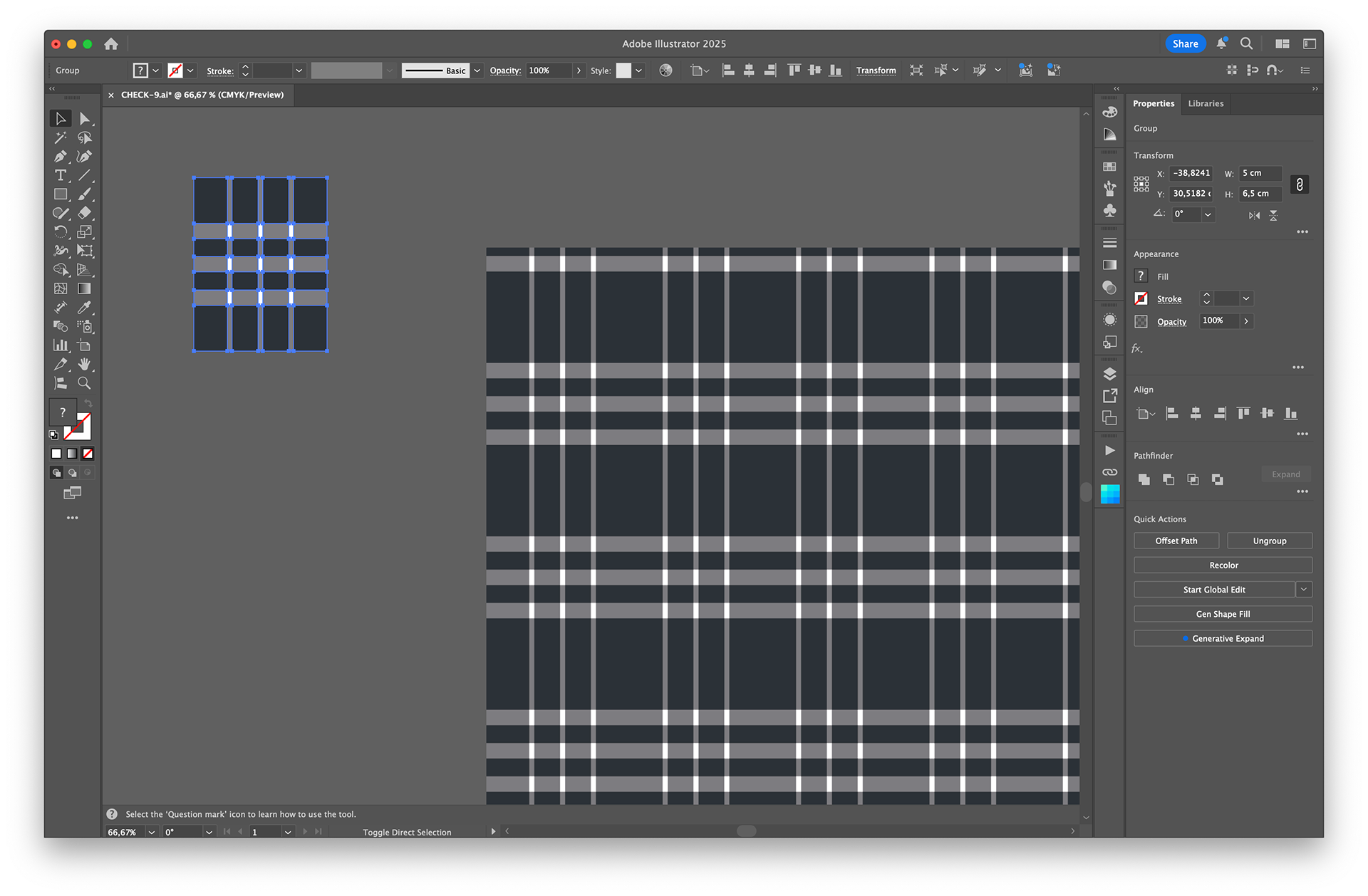Select the CHECK-9.ai document tab
This screenshot has height=896, width=1368.
pyautogui.click(x=202, y=95)
